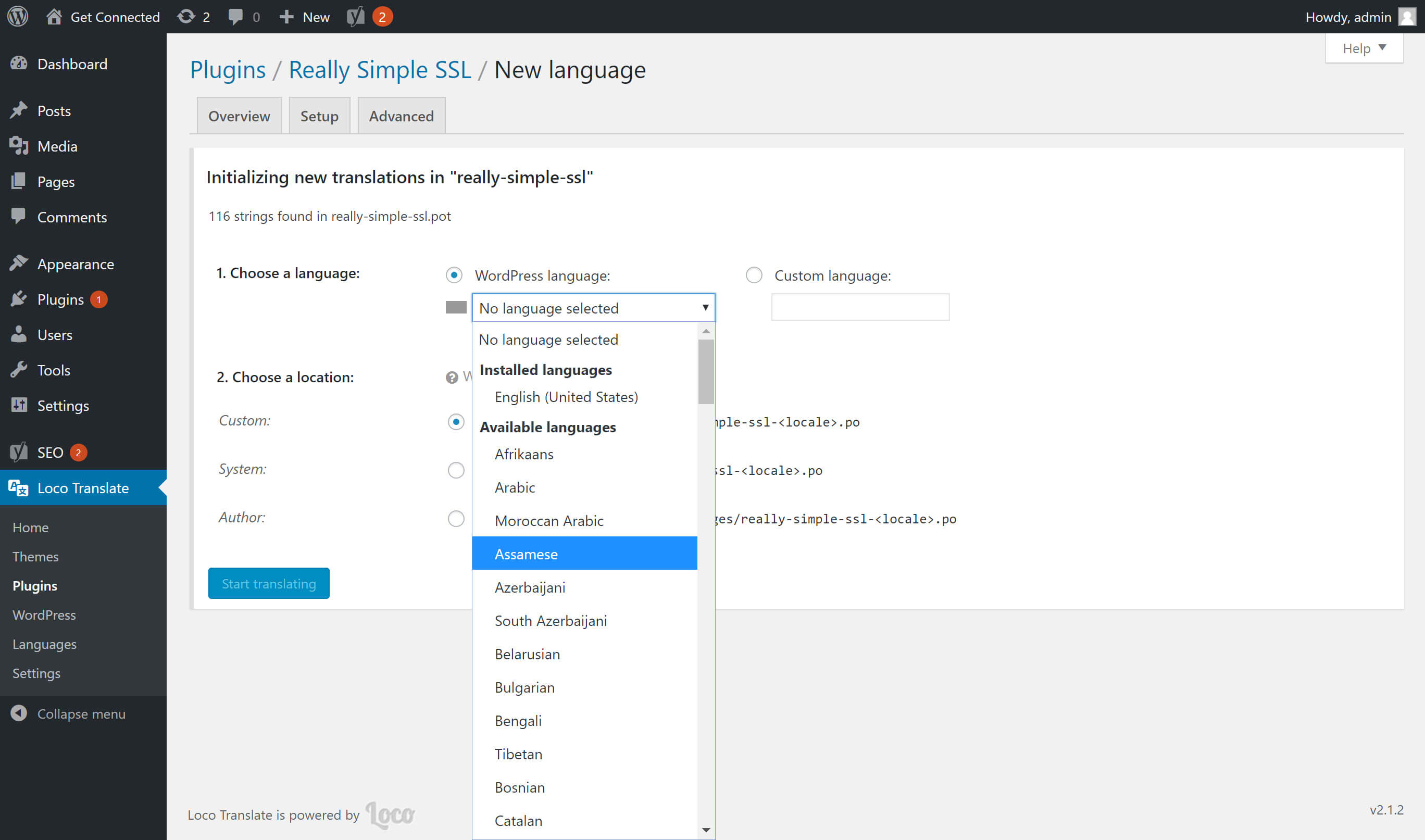Choose Belarusian from the language list
Viewport: 1425px width, 840px height.
[x=584, y=654]
